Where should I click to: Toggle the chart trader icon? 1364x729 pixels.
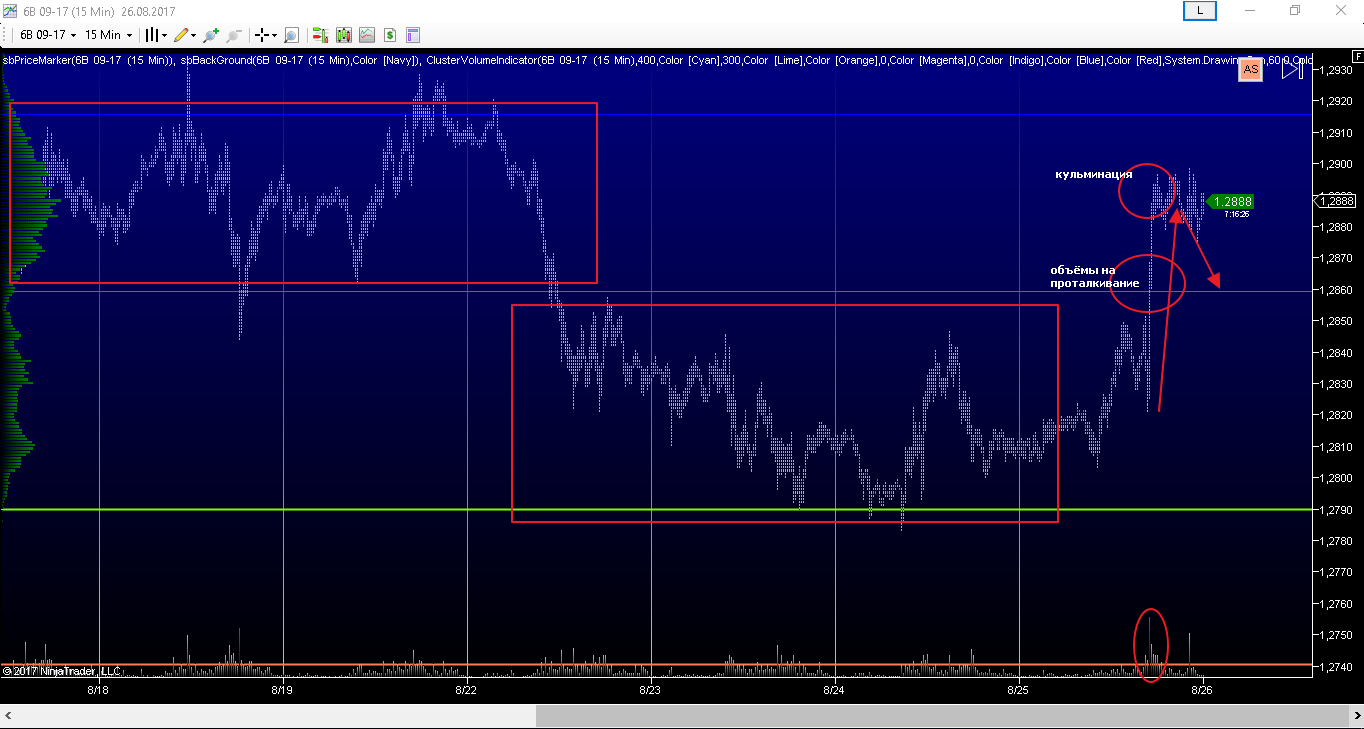[x=320, y=35]
